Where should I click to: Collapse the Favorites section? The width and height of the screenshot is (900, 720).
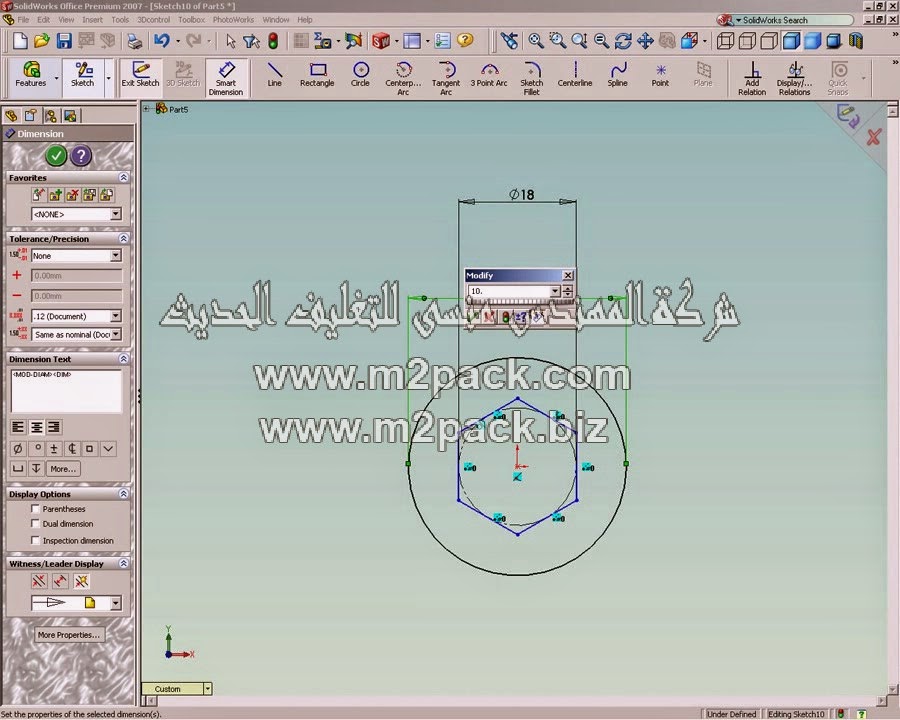tap(123, 177)
